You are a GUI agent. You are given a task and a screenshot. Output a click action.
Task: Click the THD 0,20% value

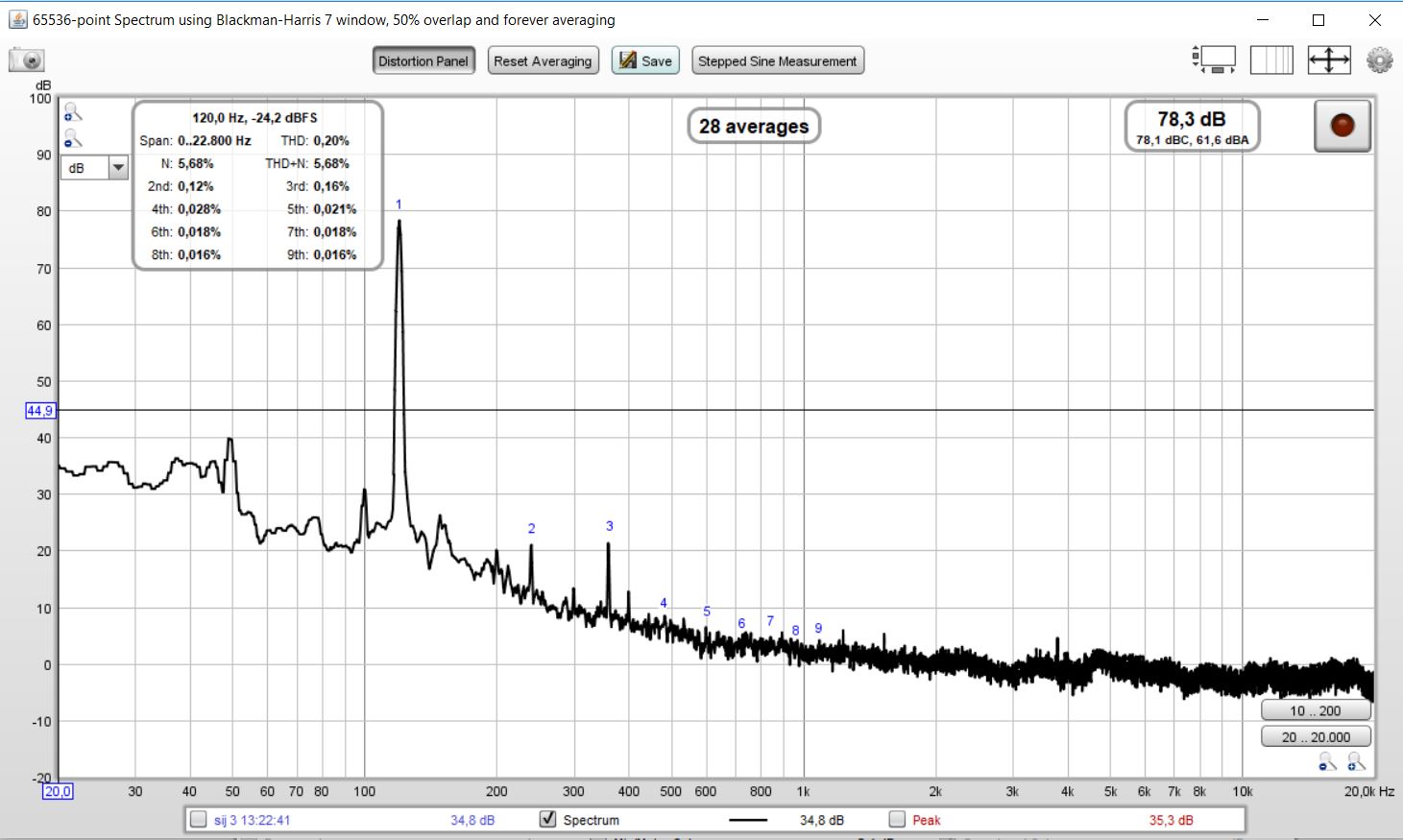pyautogui.click(x=331, y=141)
